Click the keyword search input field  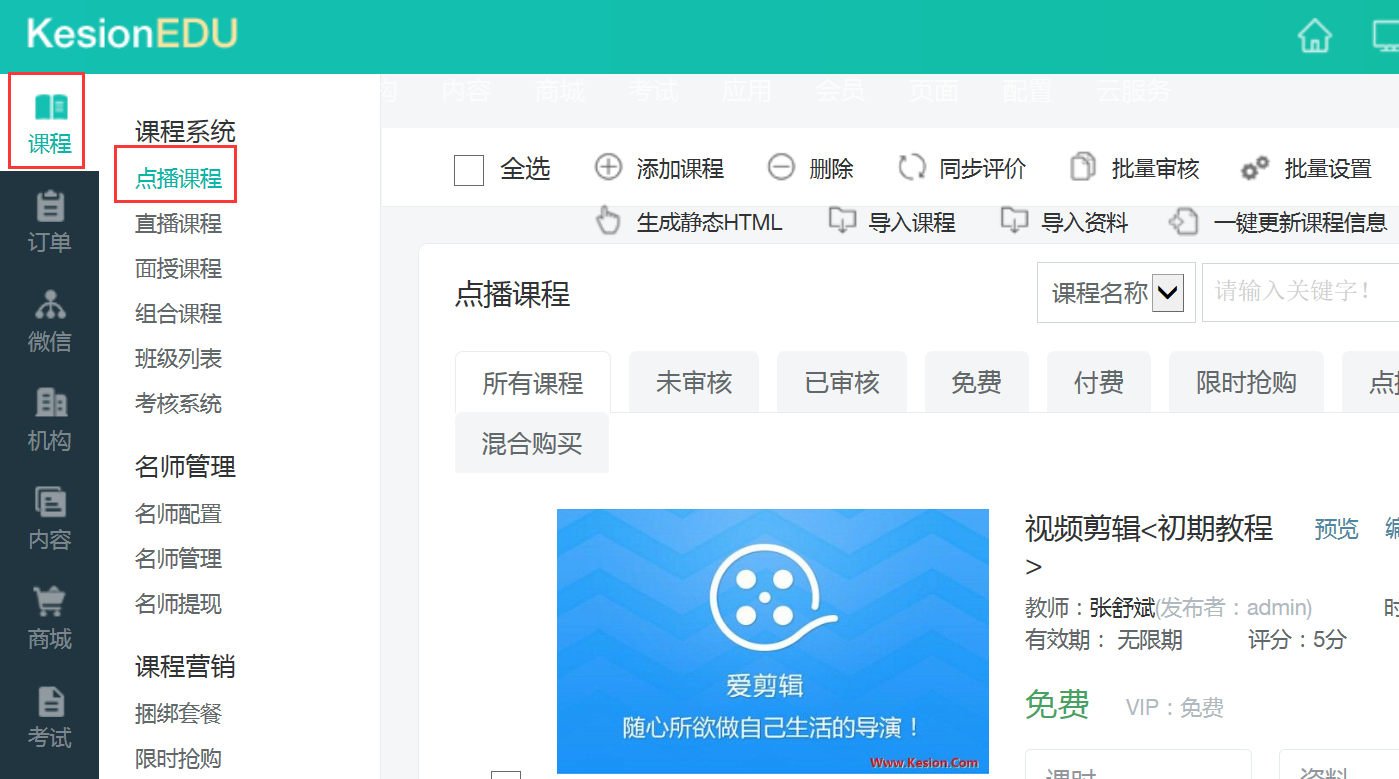1300,292
